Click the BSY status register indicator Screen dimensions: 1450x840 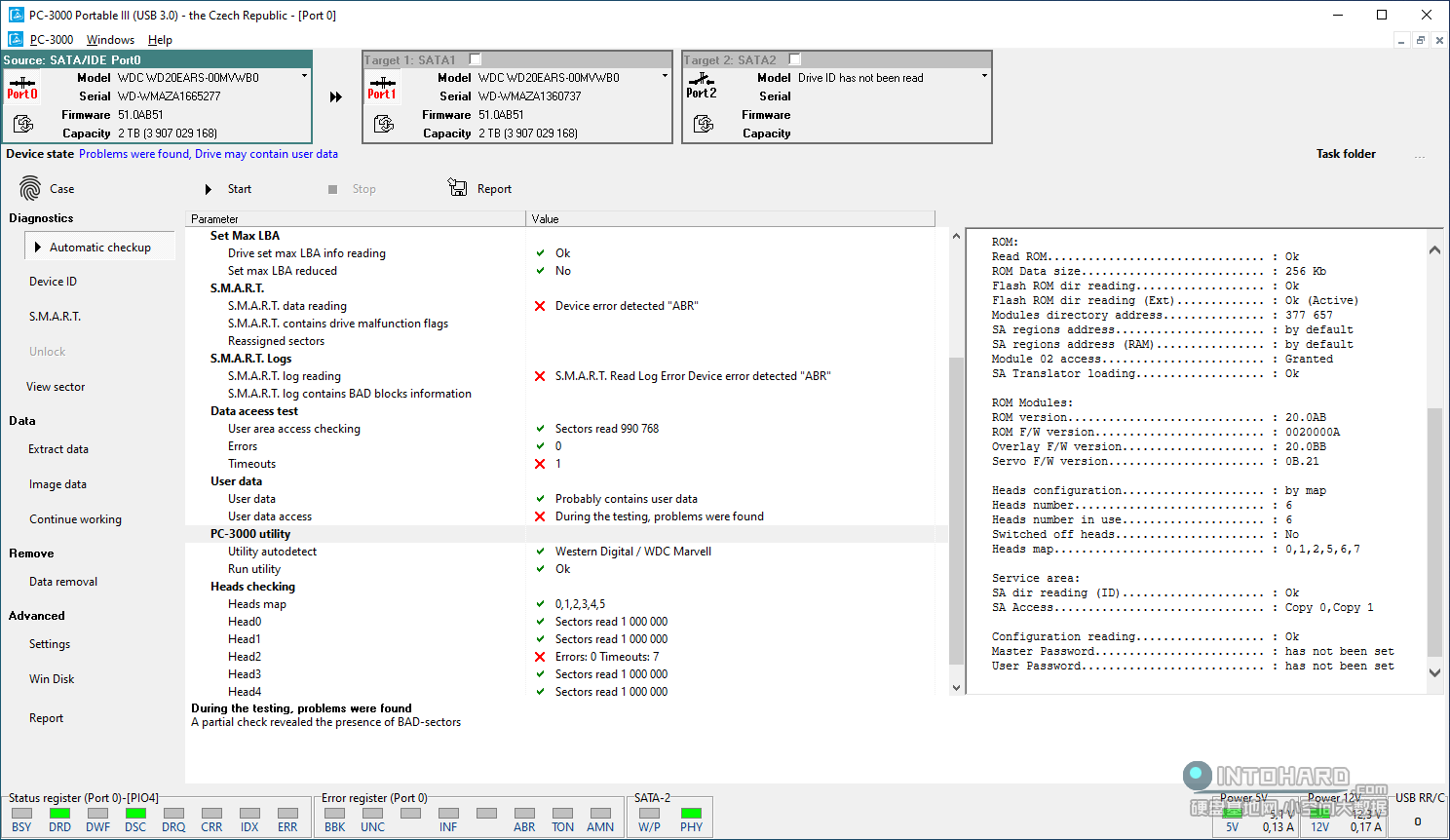(x=21, y=813)
